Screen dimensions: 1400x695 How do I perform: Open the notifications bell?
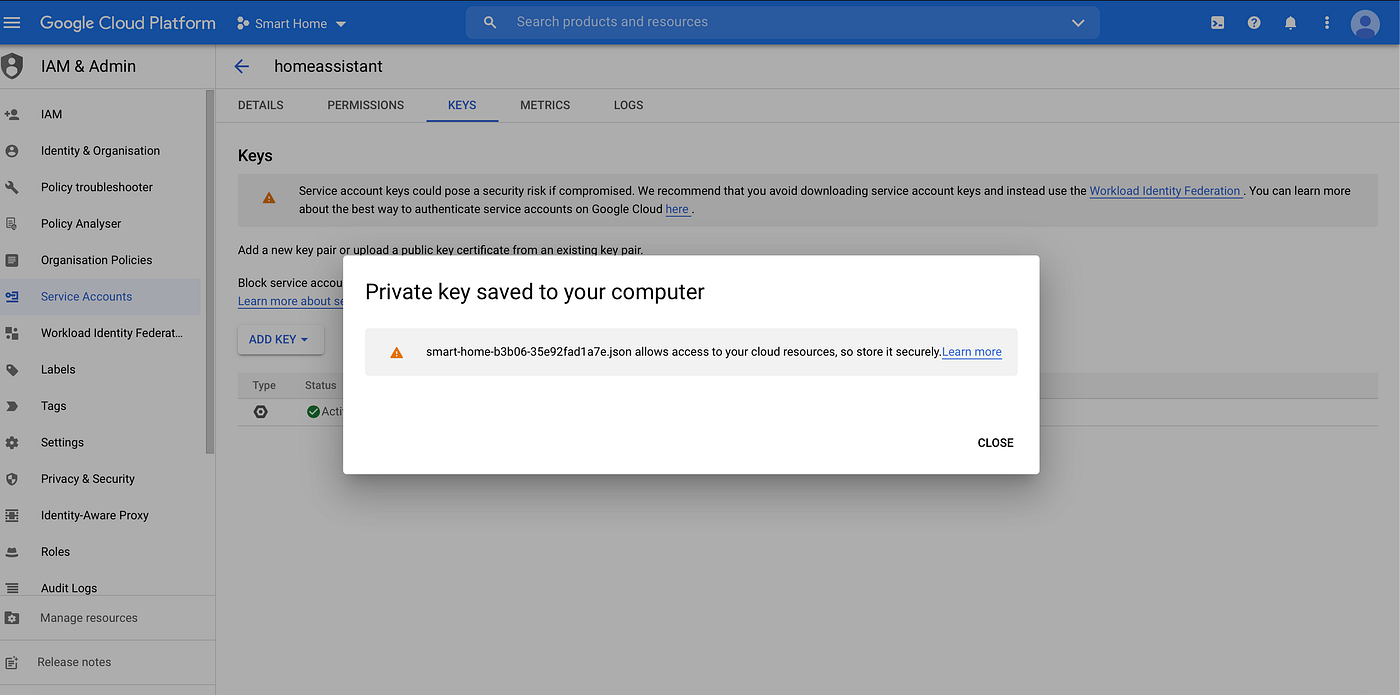1291,23
